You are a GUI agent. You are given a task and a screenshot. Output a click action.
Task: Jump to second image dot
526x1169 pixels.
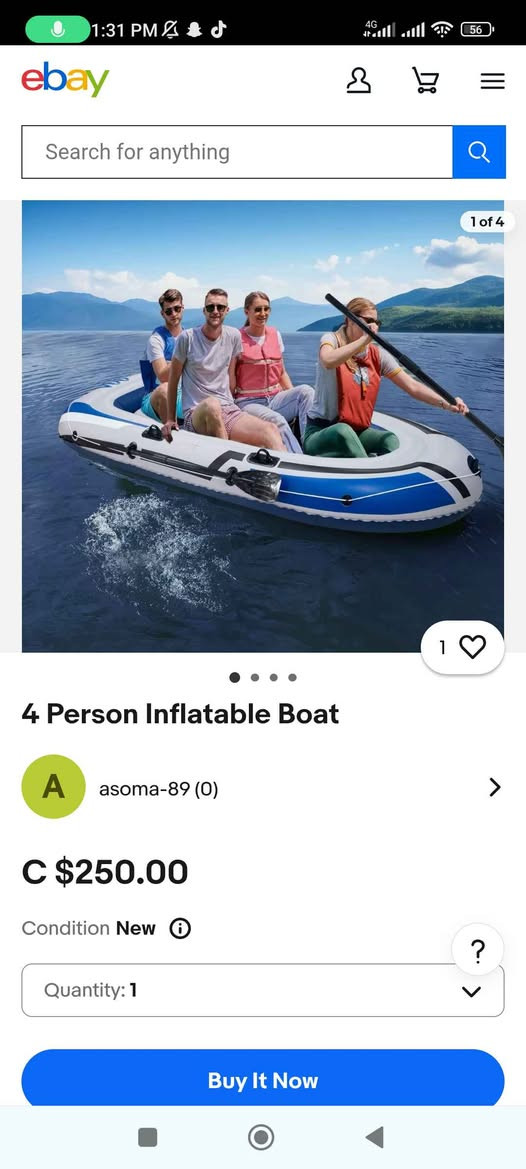(x=255, y=678)
